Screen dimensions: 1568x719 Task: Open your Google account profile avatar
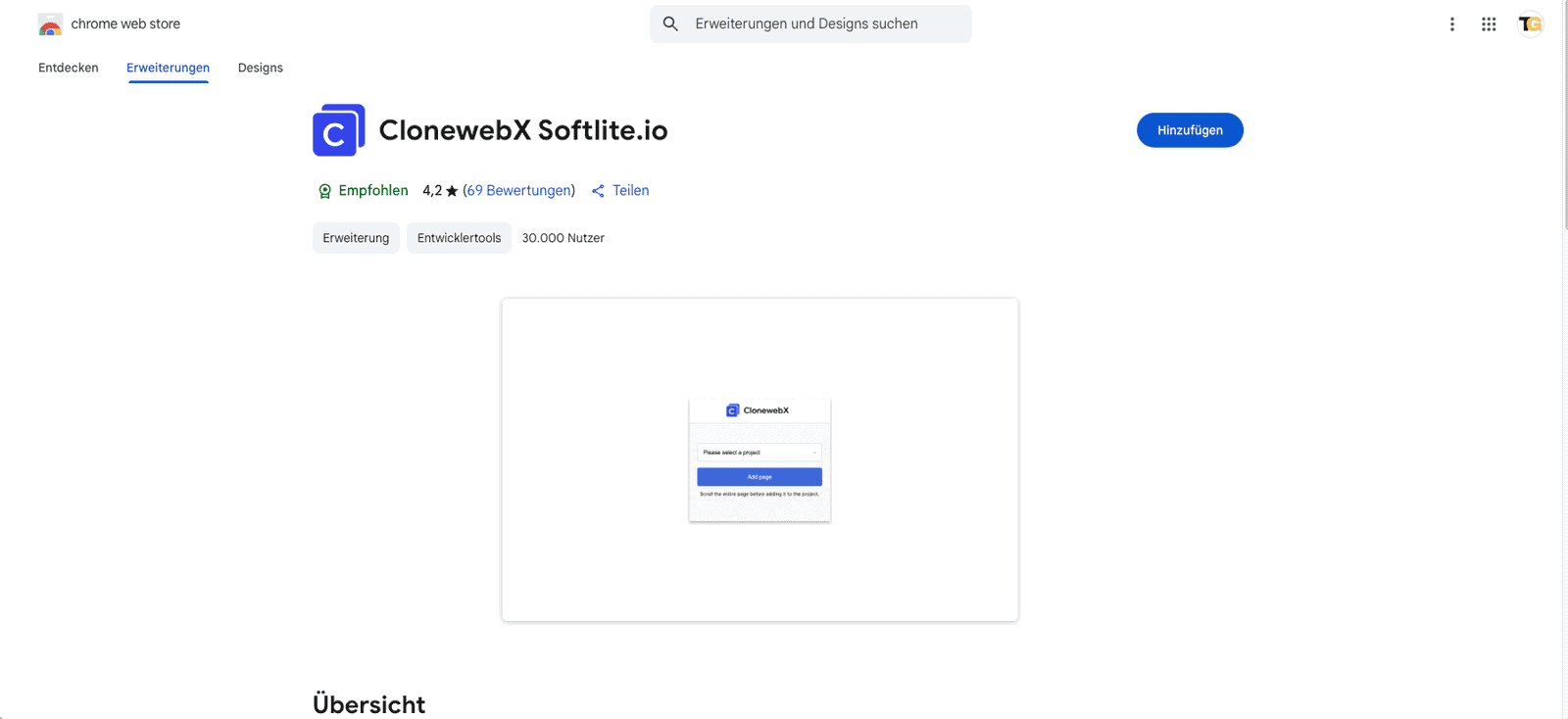pyautogui.click(x=1530, y=24)
